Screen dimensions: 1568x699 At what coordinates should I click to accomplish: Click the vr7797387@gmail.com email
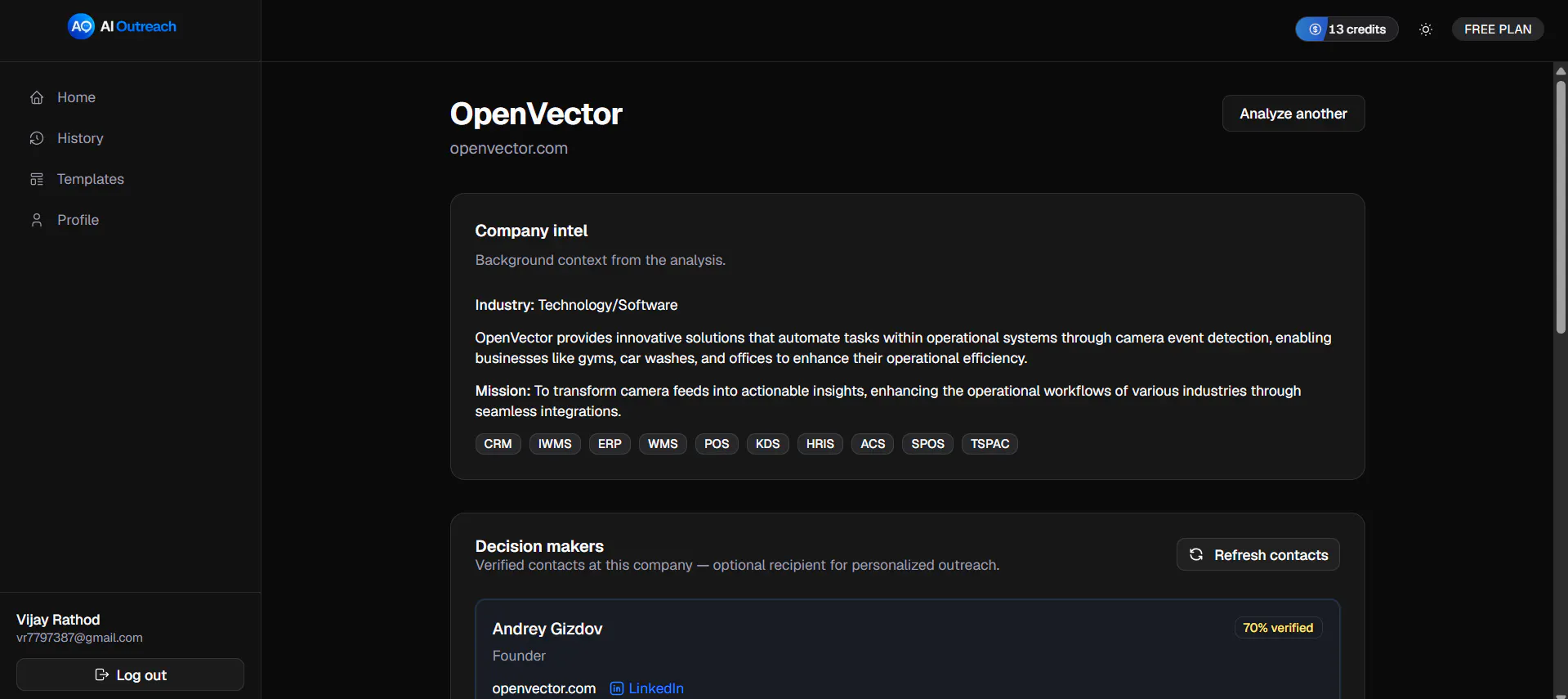click(x=79, y=638)
